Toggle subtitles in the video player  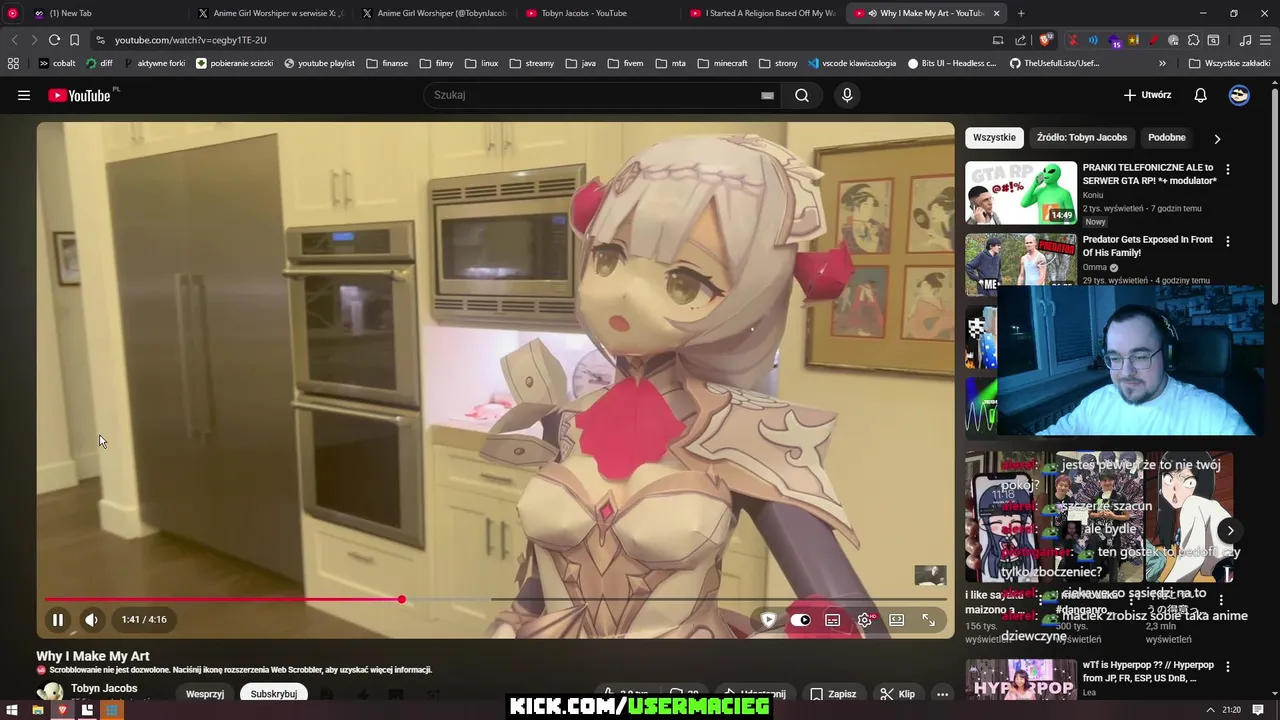832,620
